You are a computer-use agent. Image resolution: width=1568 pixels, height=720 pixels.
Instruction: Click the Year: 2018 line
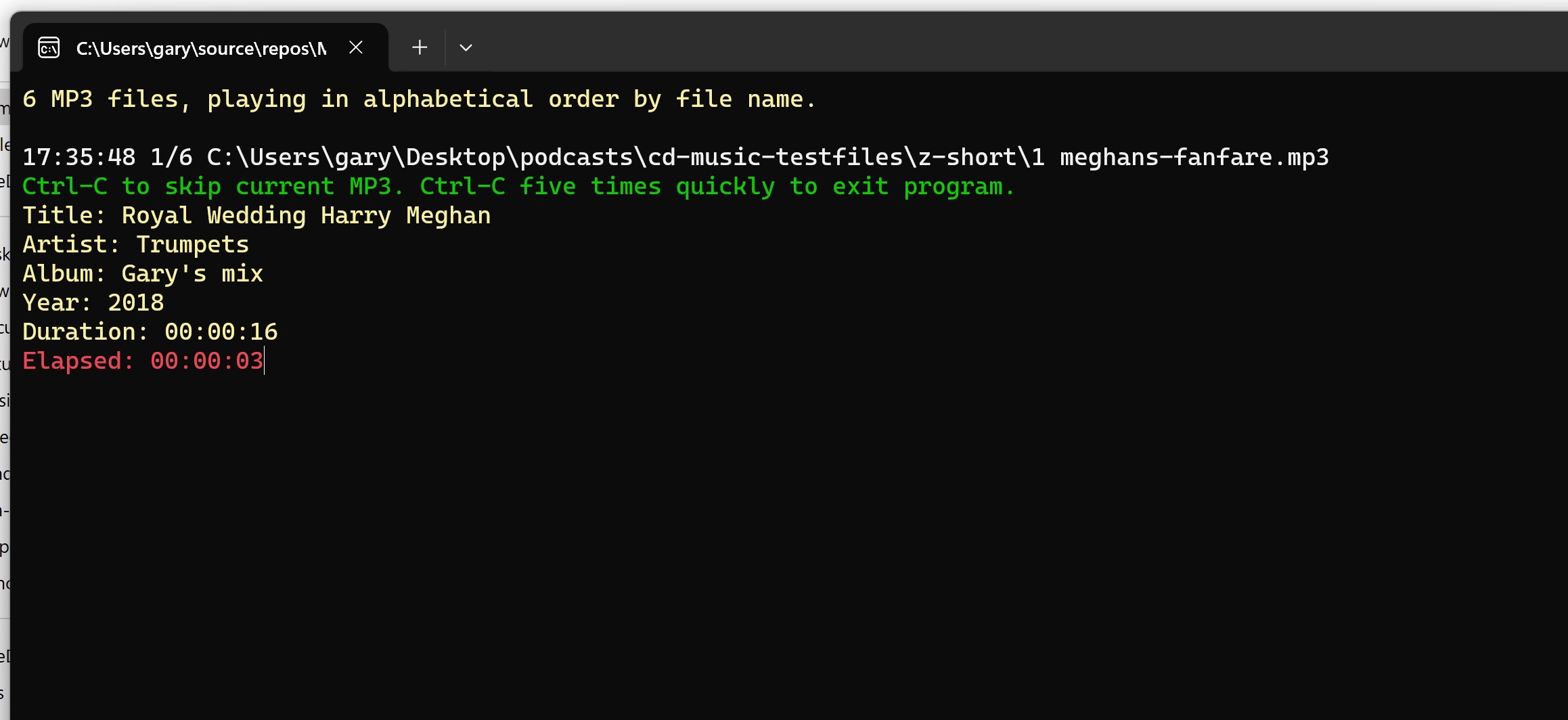click(93, 303)
